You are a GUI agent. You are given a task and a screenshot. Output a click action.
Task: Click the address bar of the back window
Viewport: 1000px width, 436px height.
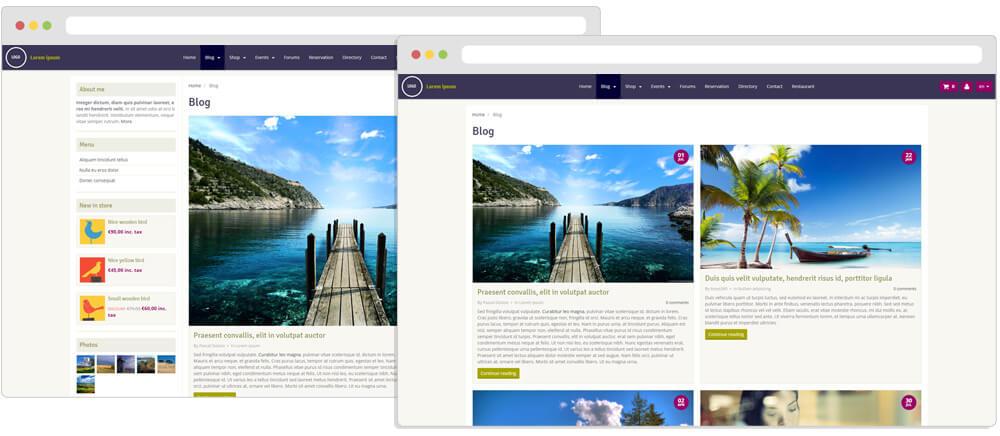tap(325, 25)
